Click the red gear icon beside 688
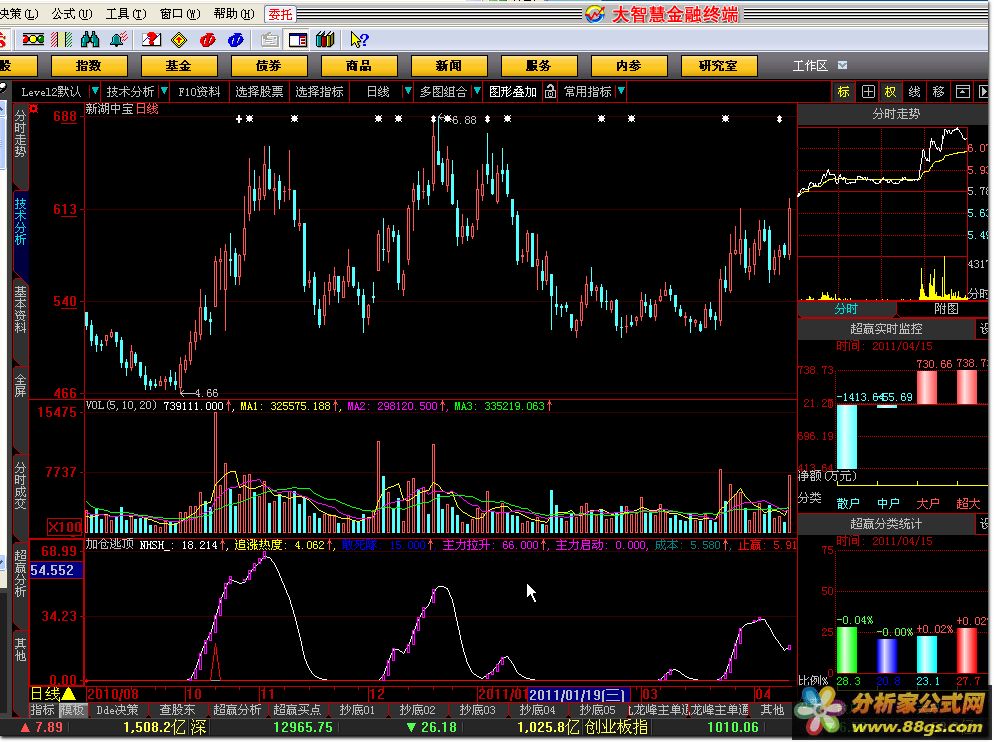994x742 pixels. tap(34, 110)
